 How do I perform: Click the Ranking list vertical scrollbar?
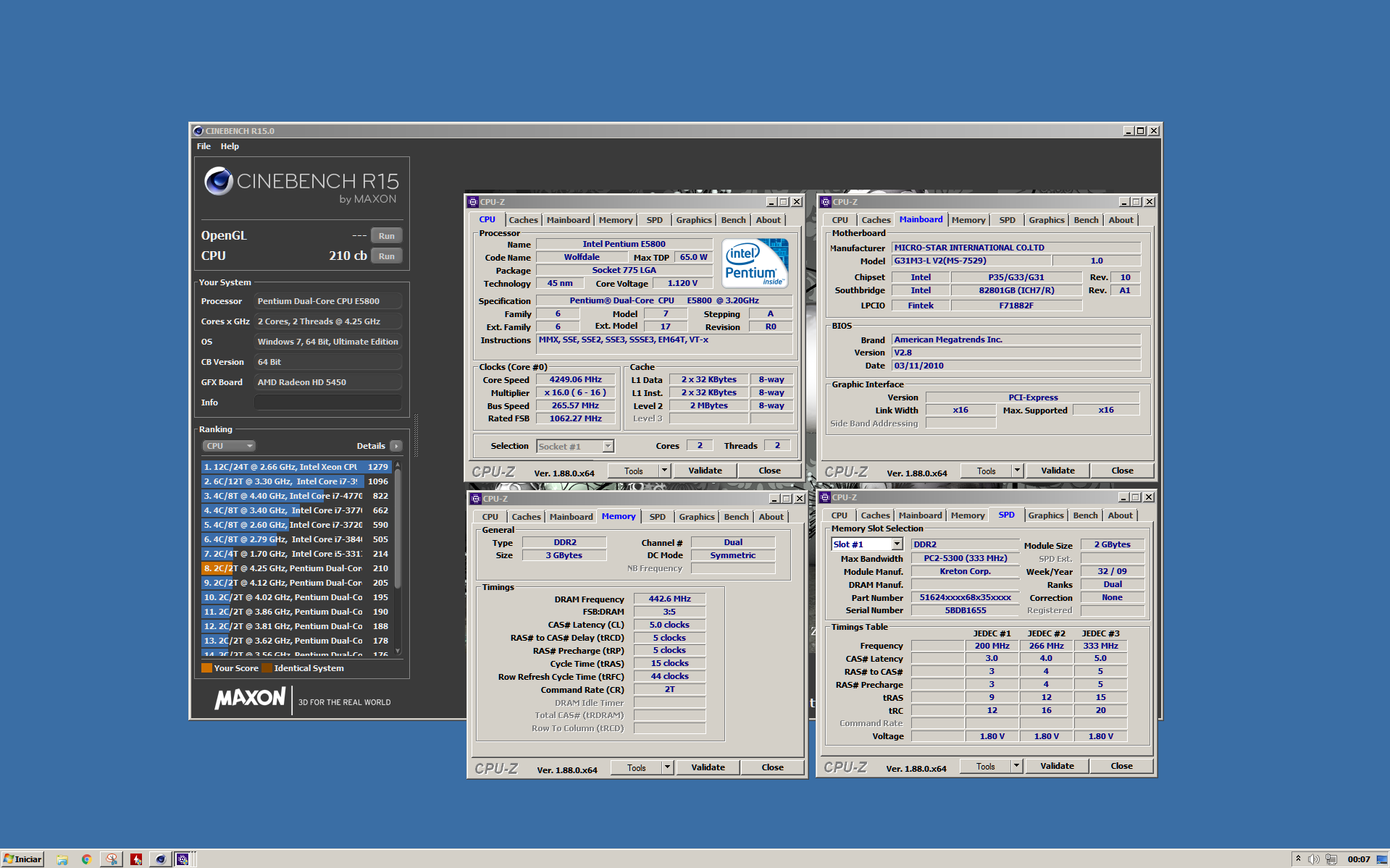tap(398, 558)
